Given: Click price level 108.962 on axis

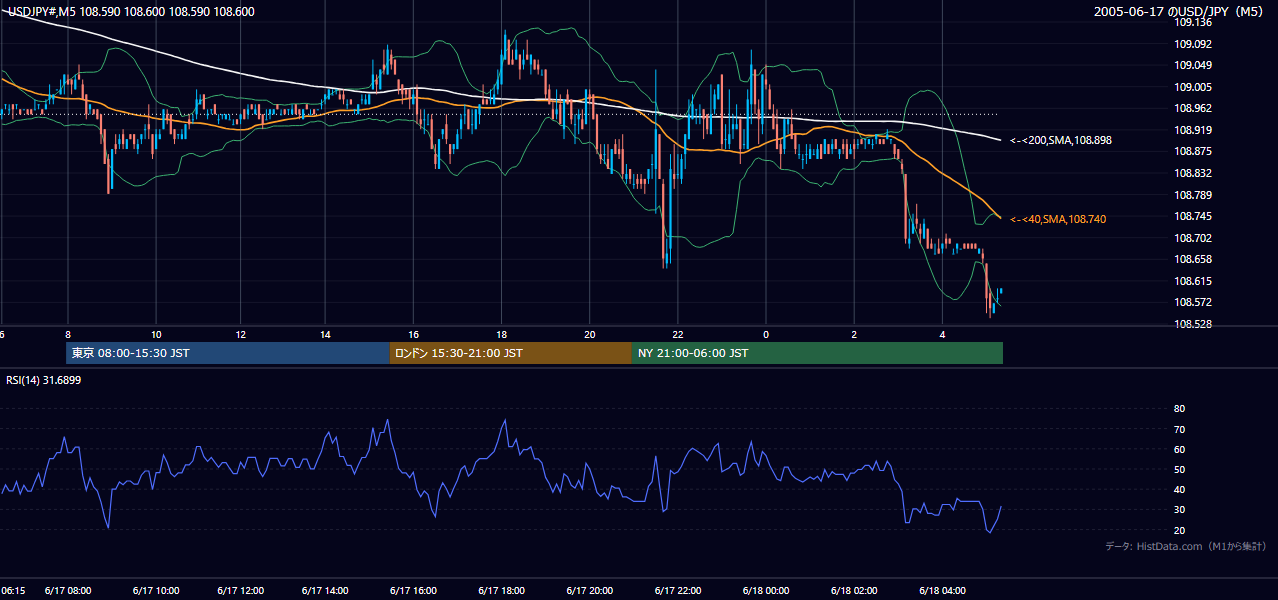Looking at the screenshot, I should (1193, 108).
